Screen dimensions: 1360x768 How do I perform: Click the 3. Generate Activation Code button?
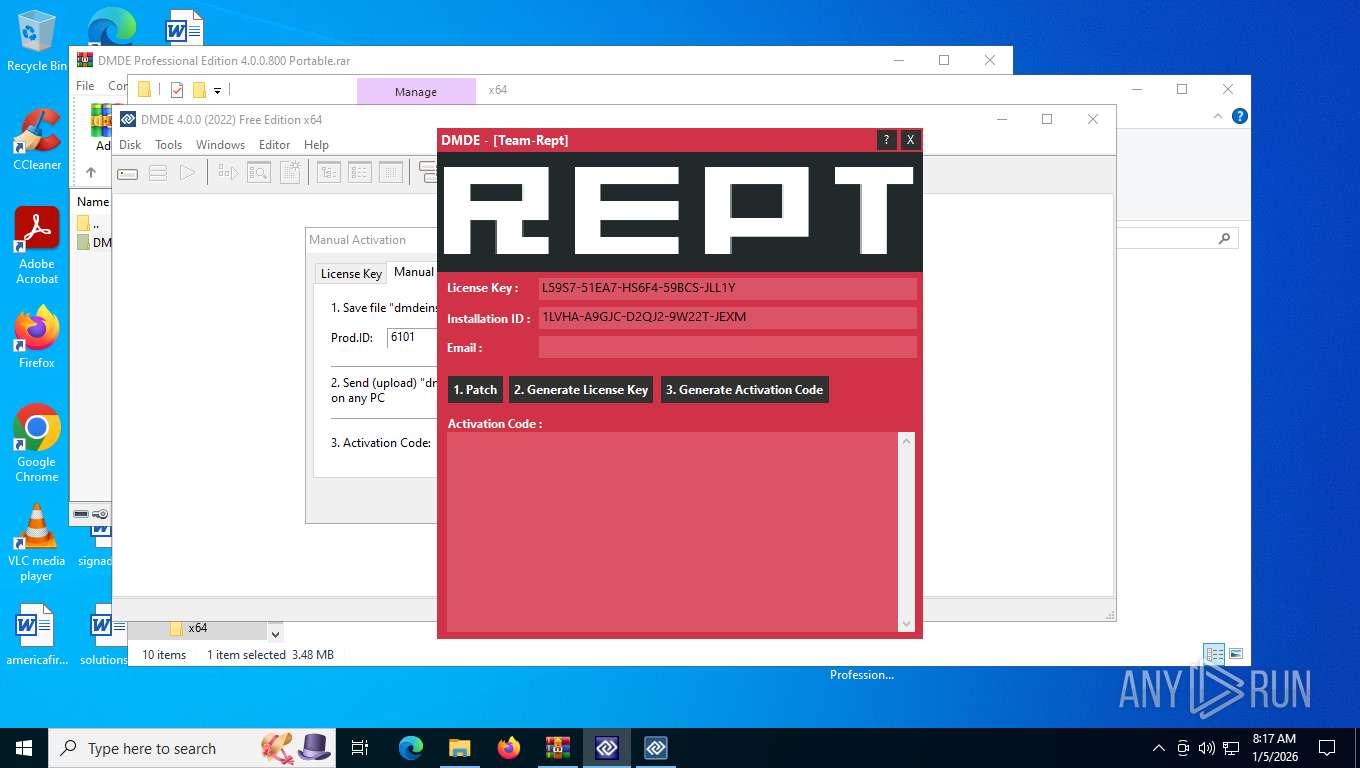click(745, 390)
